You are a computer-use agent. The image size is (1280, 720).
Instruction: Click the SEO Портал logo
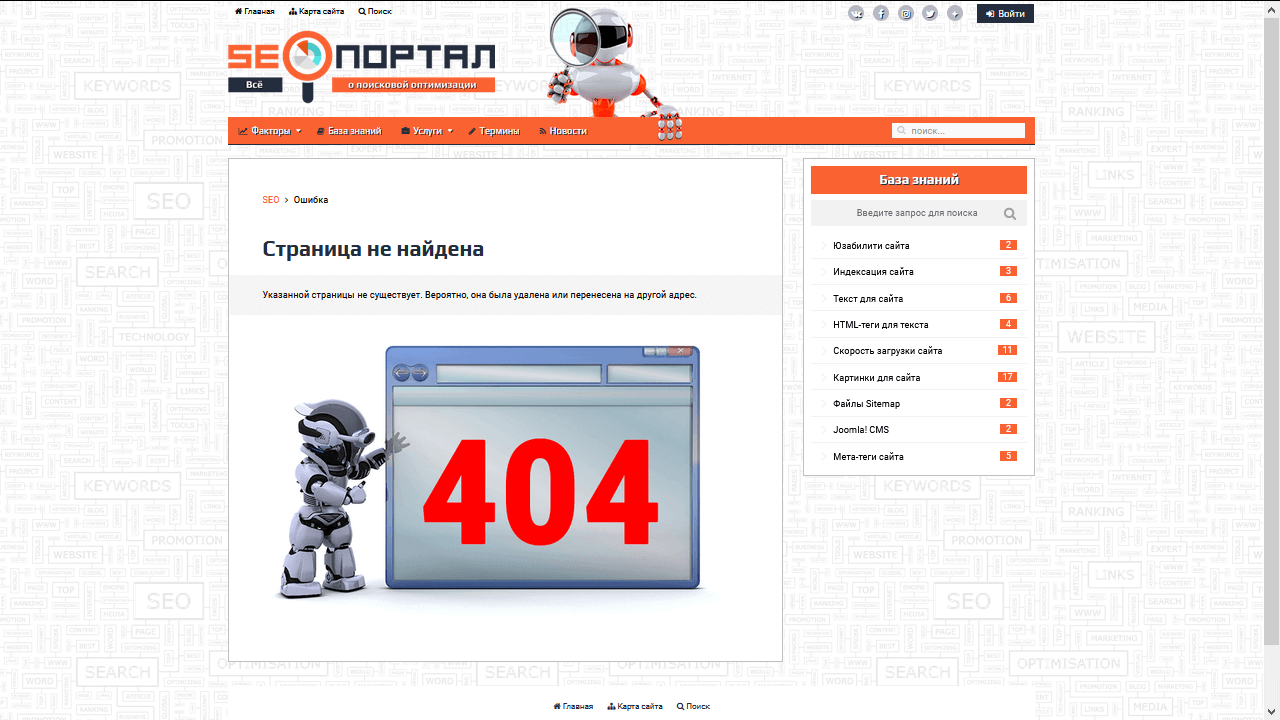pos(361,68)
